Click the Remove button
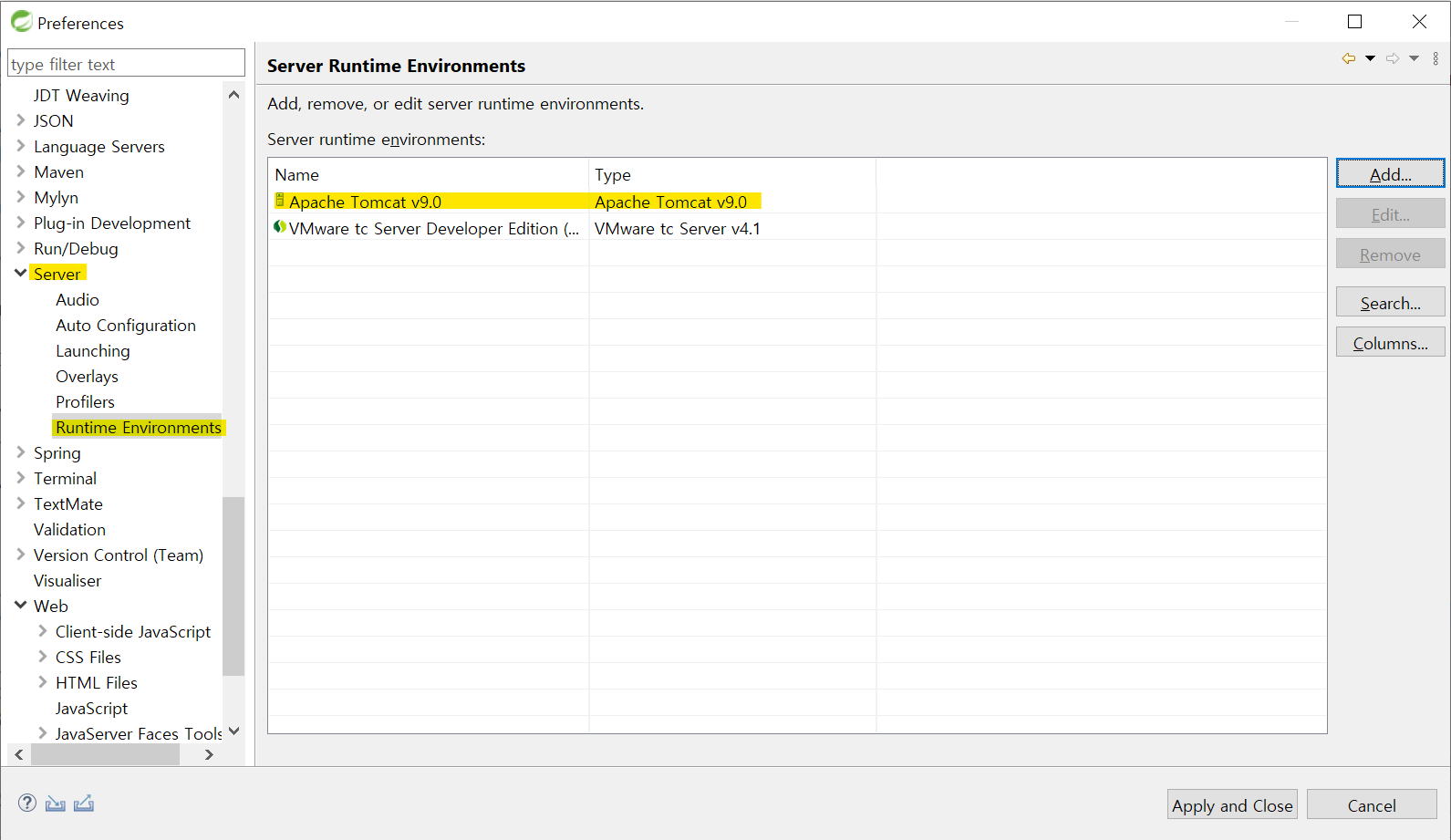 pyautogui.click(x=1390, y=254)
